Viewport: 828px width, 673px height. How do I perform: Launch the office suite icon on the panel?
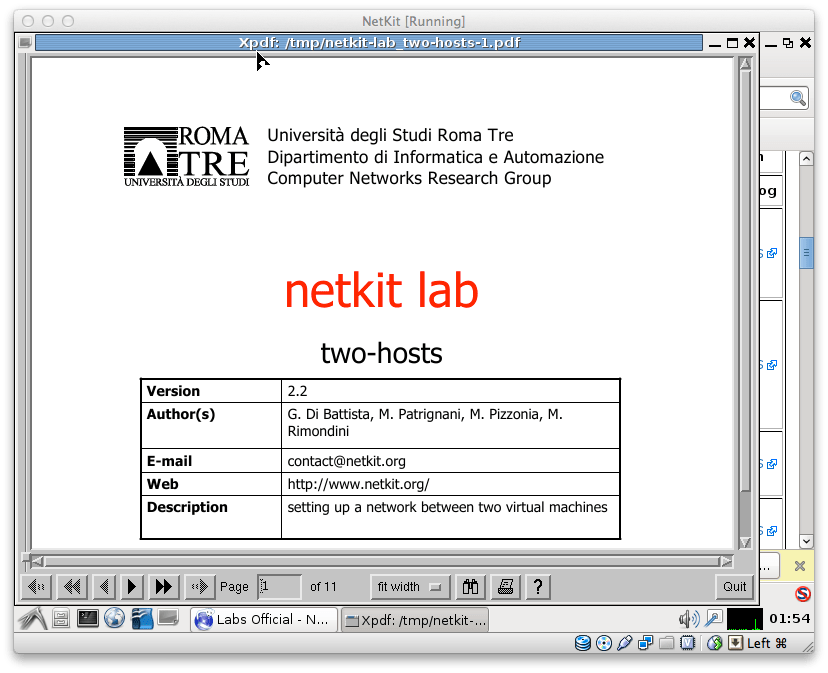[142, 619]
